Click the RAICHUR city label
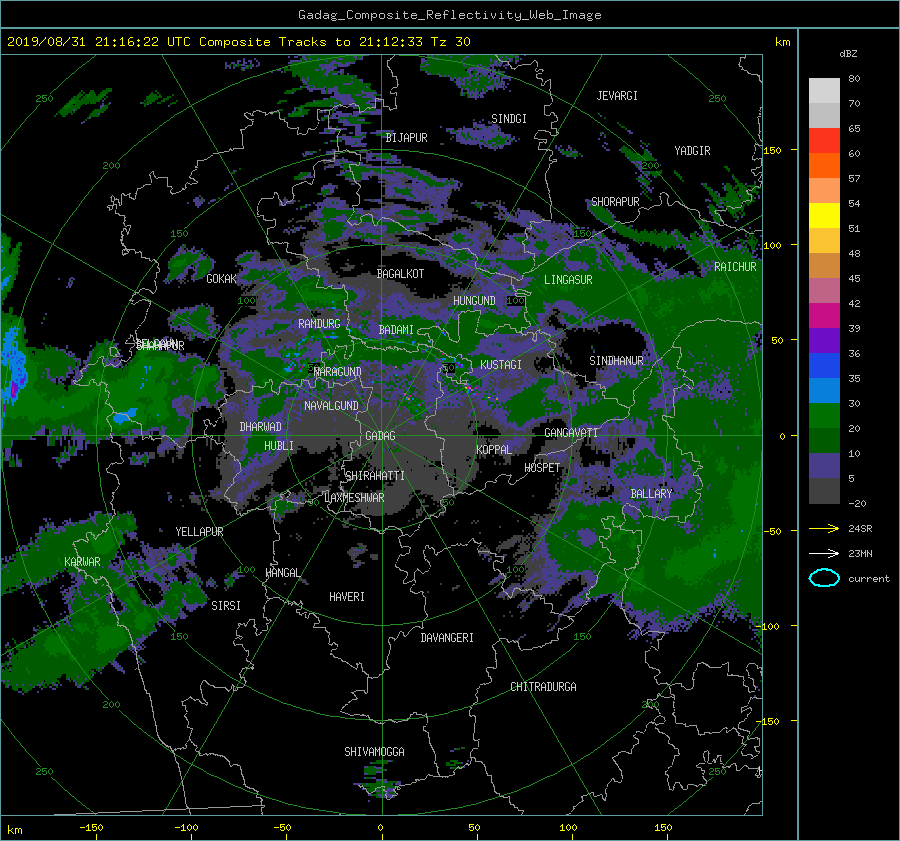The image size is (900, 841). click(735, 267)
